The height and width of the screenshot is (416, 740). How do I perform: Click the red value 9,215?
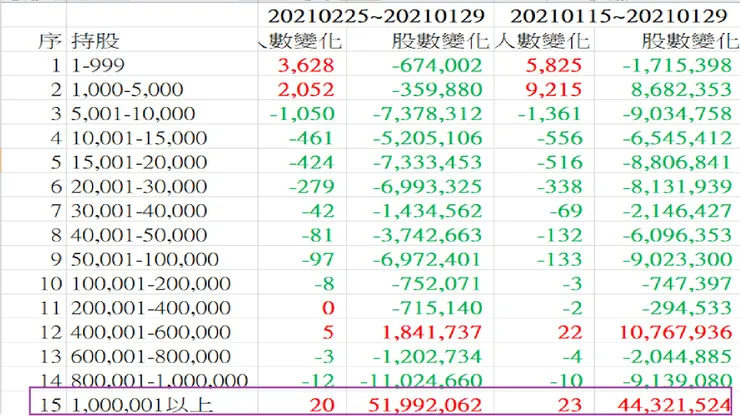point(554,90)
